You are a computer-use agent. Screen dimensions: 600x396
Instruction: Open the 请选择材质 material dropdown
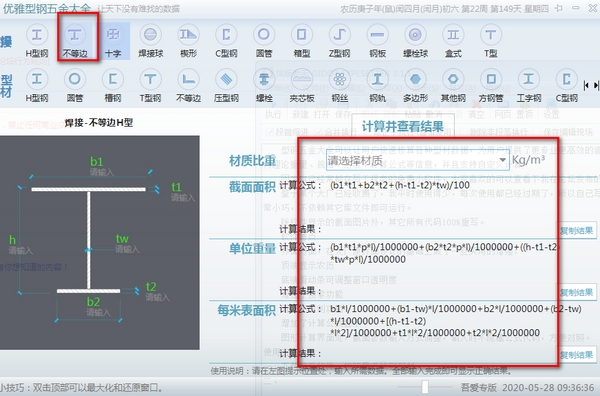(418, 160)
